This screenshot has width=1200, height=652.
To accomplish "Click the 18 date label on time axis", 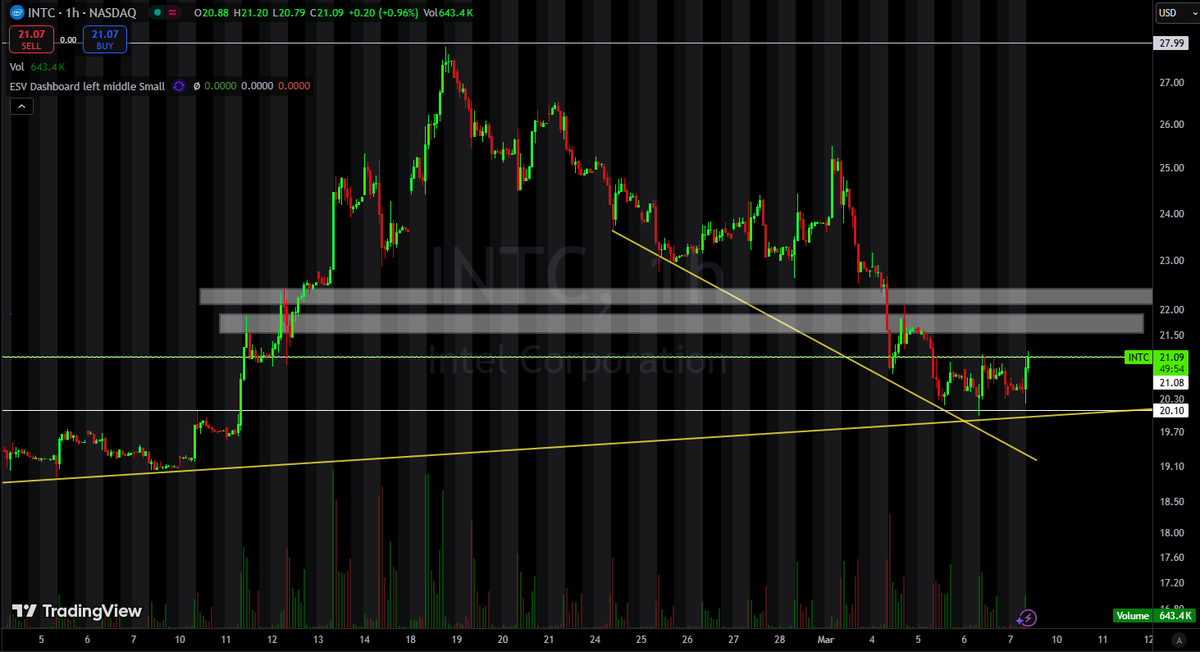I will [x=410, y=639].
